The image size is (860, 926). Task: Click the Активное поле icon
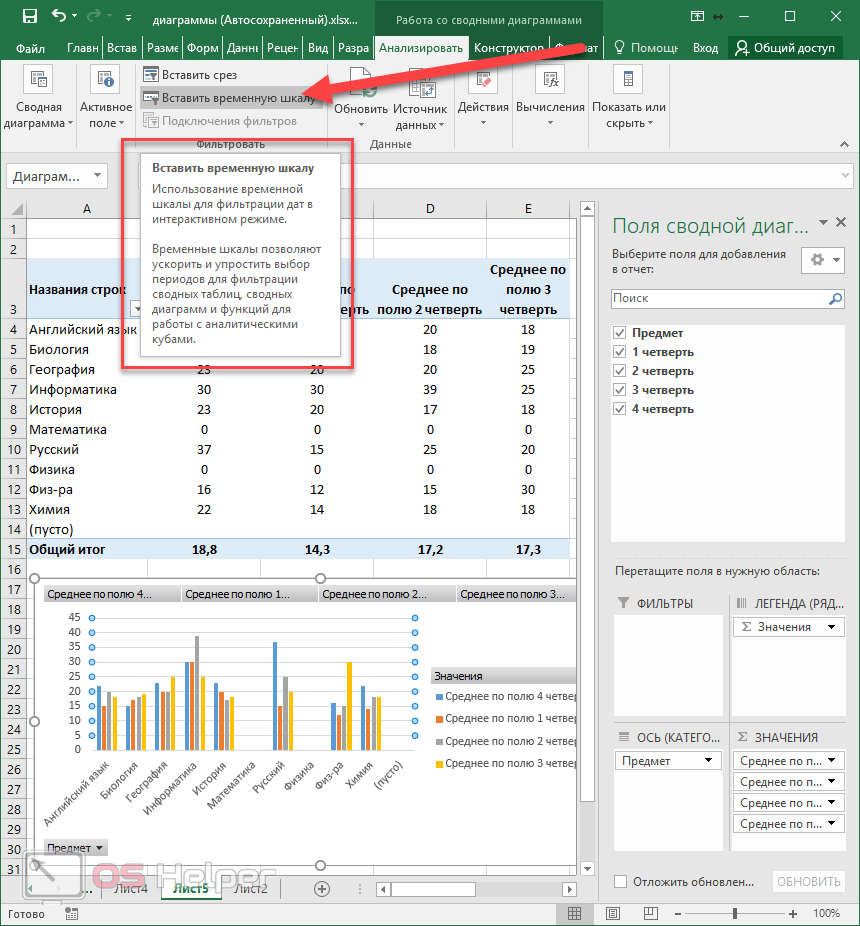[x=105, y=81]
